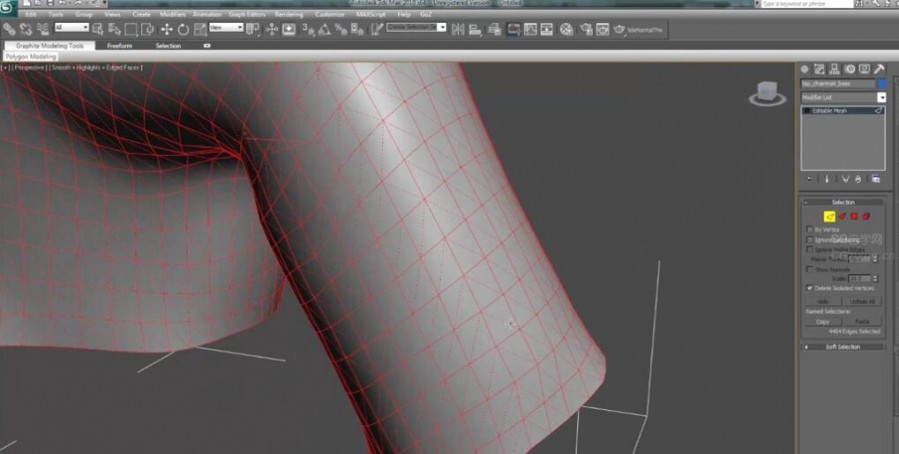Click the Edit Named Selection Sets icon
This screenshot has width=899, height=454.
click(376, 29)
